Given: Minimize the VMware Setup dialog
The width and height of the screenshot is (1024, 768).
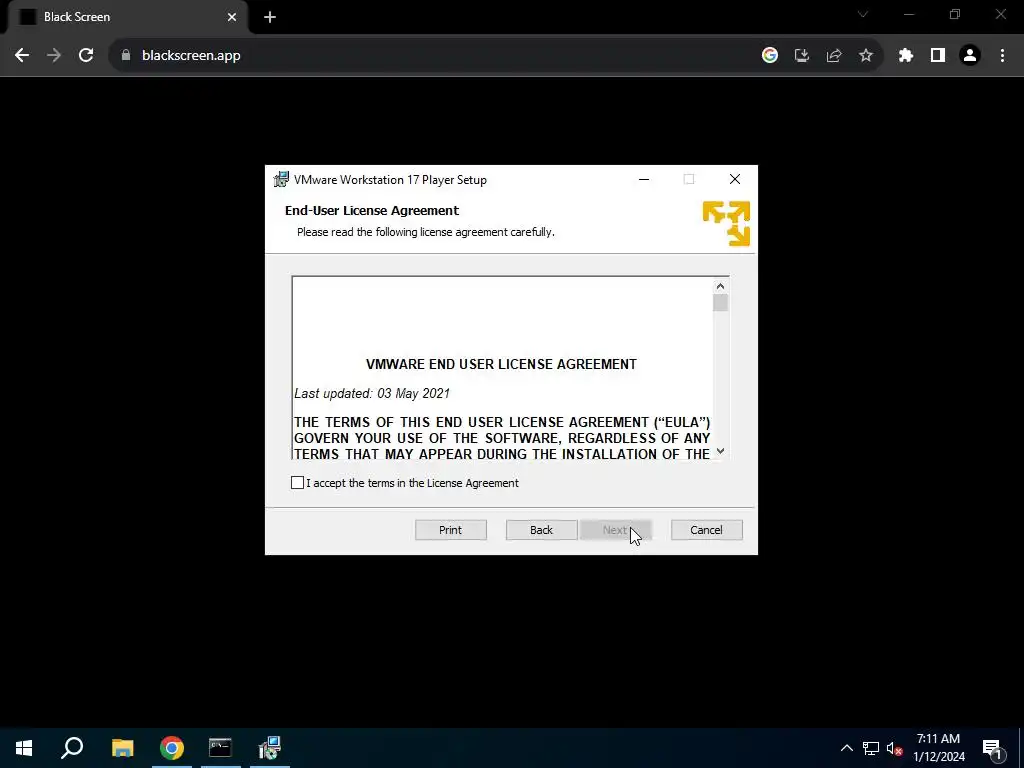Looking at the screenshot, I should tap(644, 179).
